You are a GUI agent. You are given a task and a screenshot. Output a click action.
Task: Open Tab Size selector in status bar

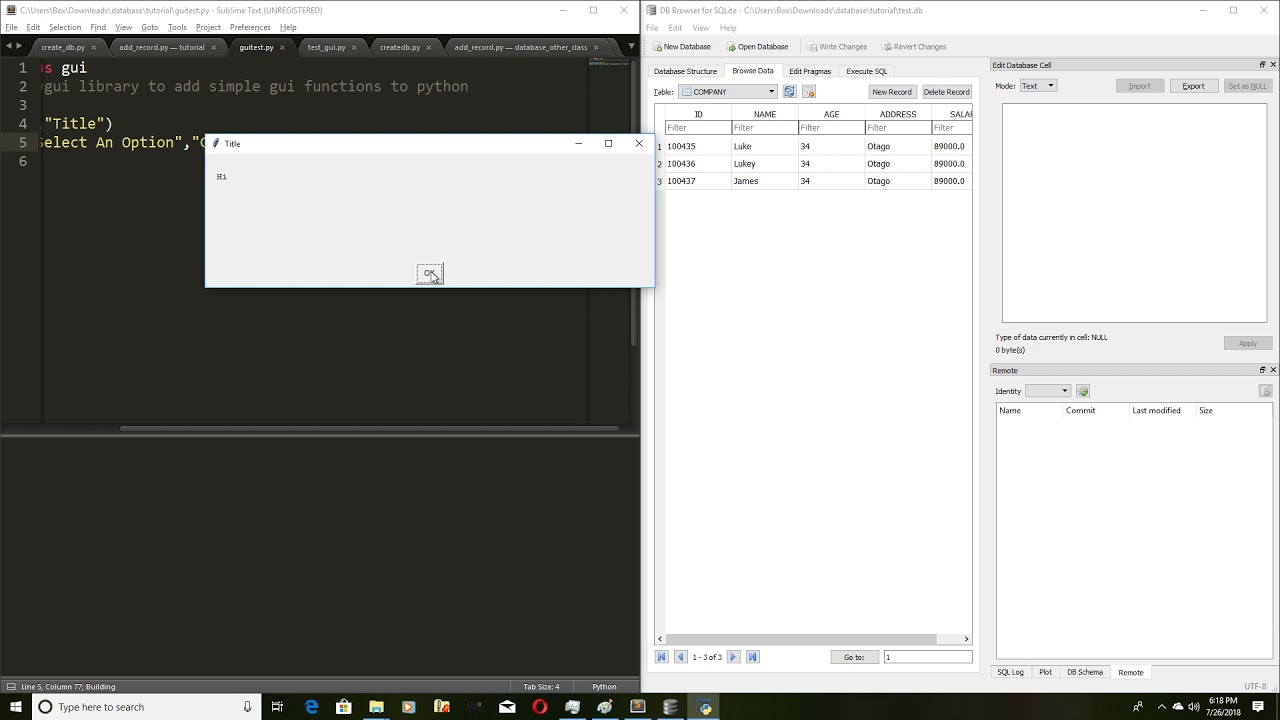pos(541,687)
